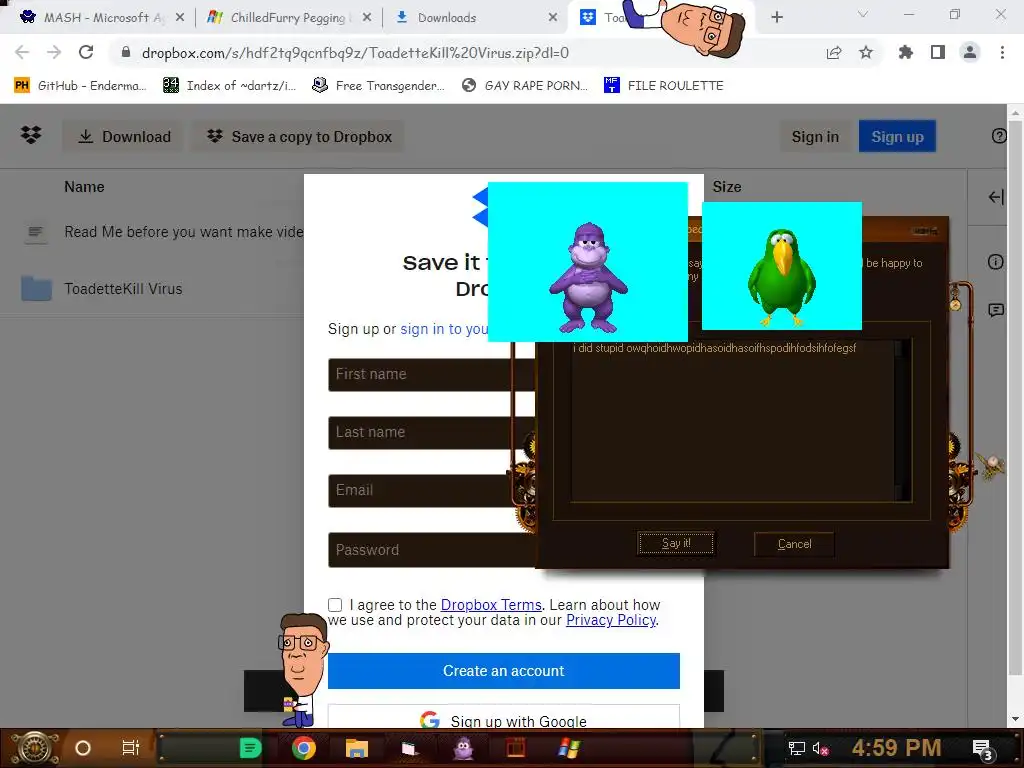This screenshot has height=768, width=1024.
Task: Click 'Save a copy to Dropbox'
Action: pyautogui.click(x=298, y=136)
